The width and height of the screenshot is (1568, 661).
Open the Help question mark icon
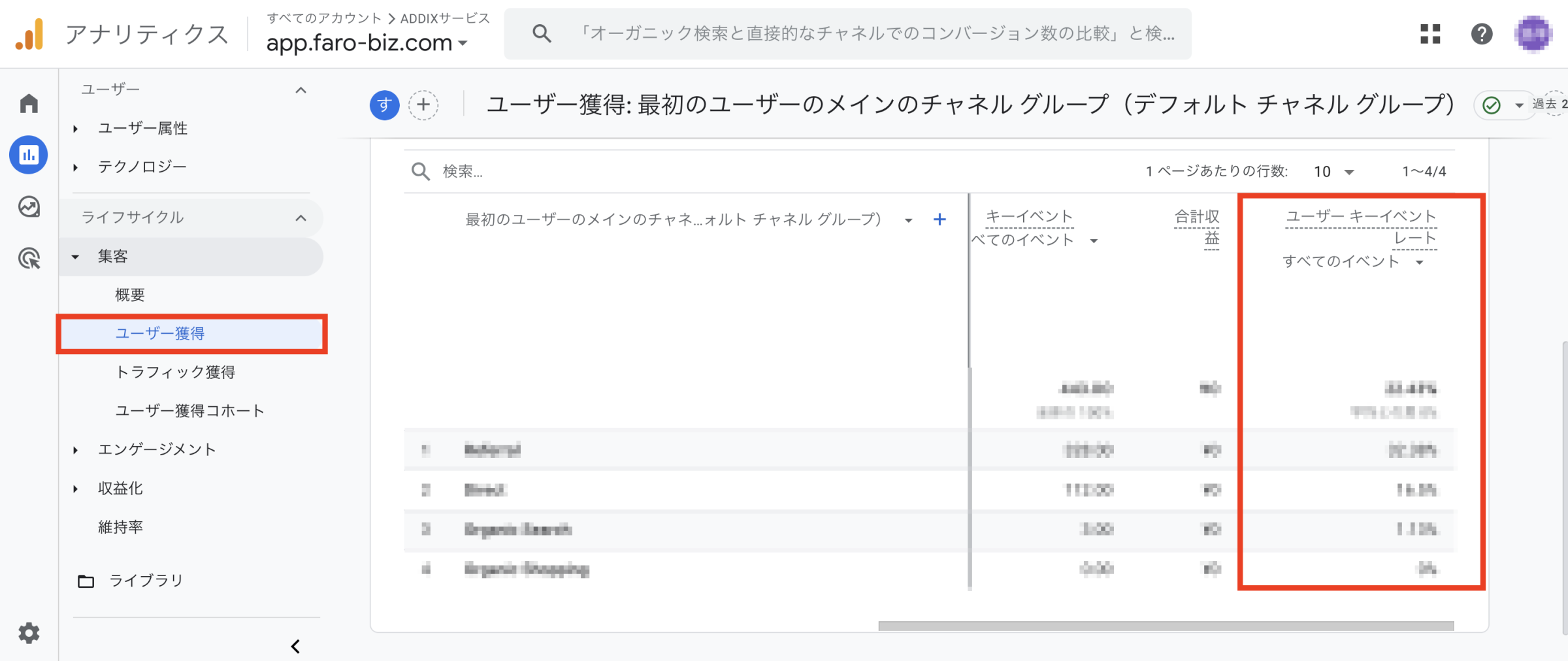tap(1482, 34)
